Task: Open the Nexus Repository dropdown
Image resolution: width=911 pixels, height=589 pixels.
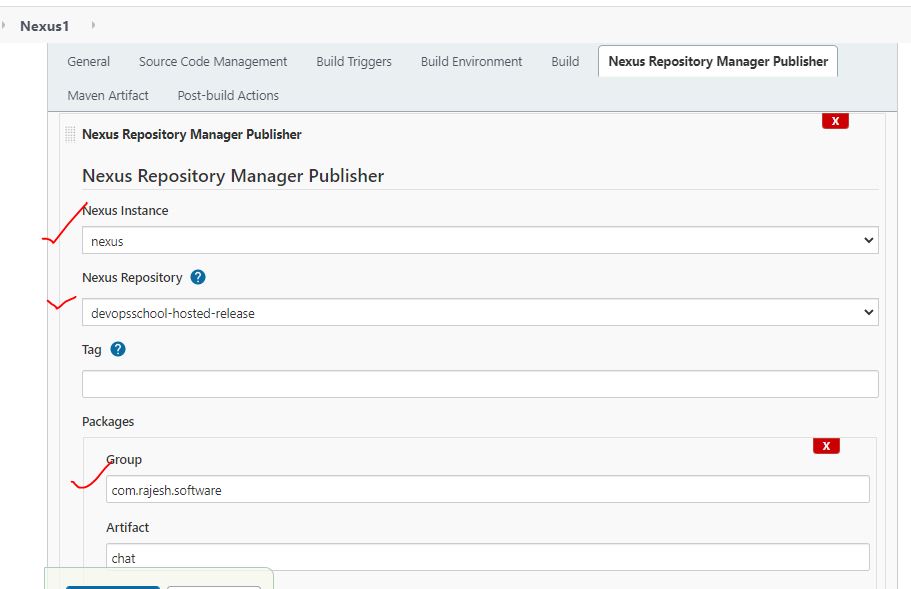Action: 480,313
